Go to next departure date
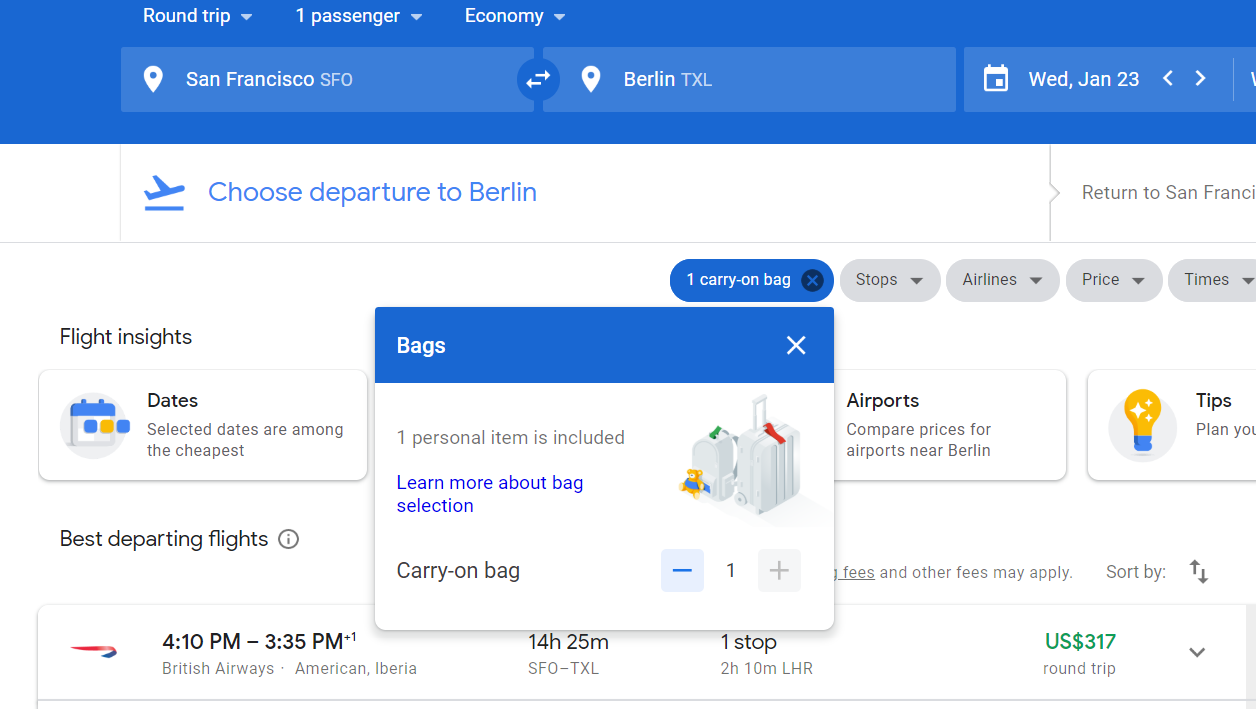The image size is (1256, 709). pos(1201,79)
